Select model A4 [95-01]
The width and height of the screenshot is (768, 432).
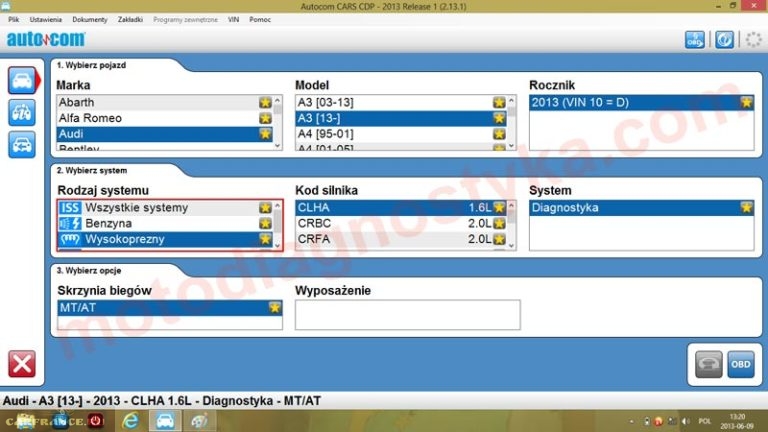click(x=401, y=134)
